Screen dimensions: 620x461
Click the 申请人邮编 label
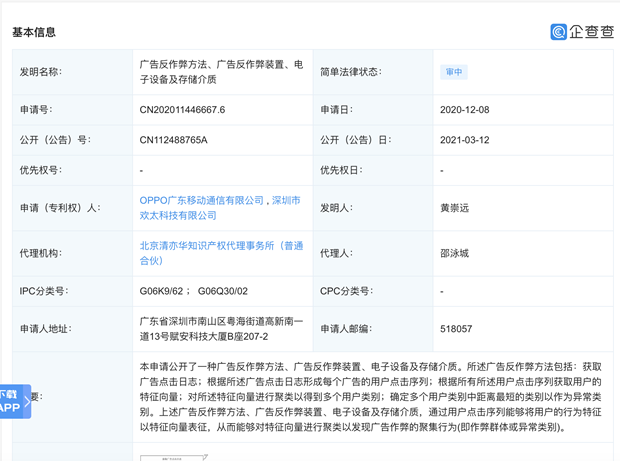[346, 329]
